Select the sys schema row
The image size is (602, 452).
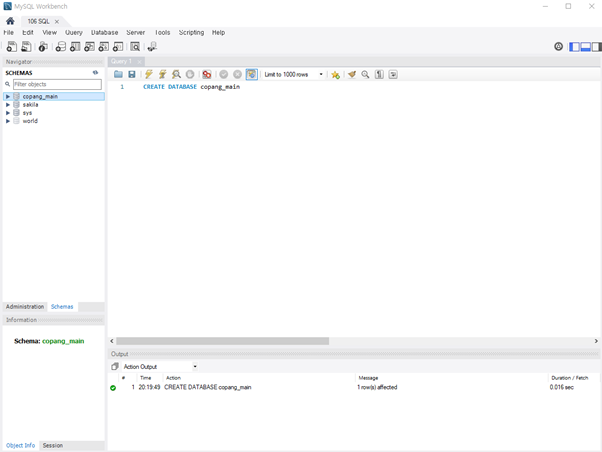54,113
